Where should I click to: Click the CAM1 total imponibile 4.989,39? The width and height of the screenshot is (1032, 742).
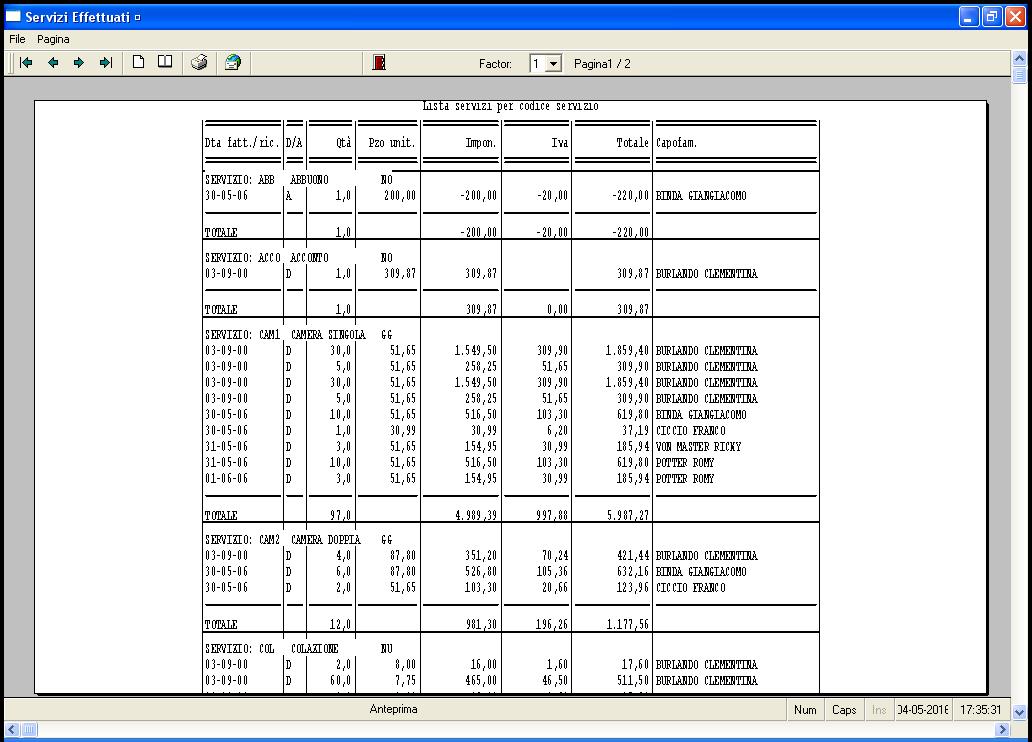(476, 516)
